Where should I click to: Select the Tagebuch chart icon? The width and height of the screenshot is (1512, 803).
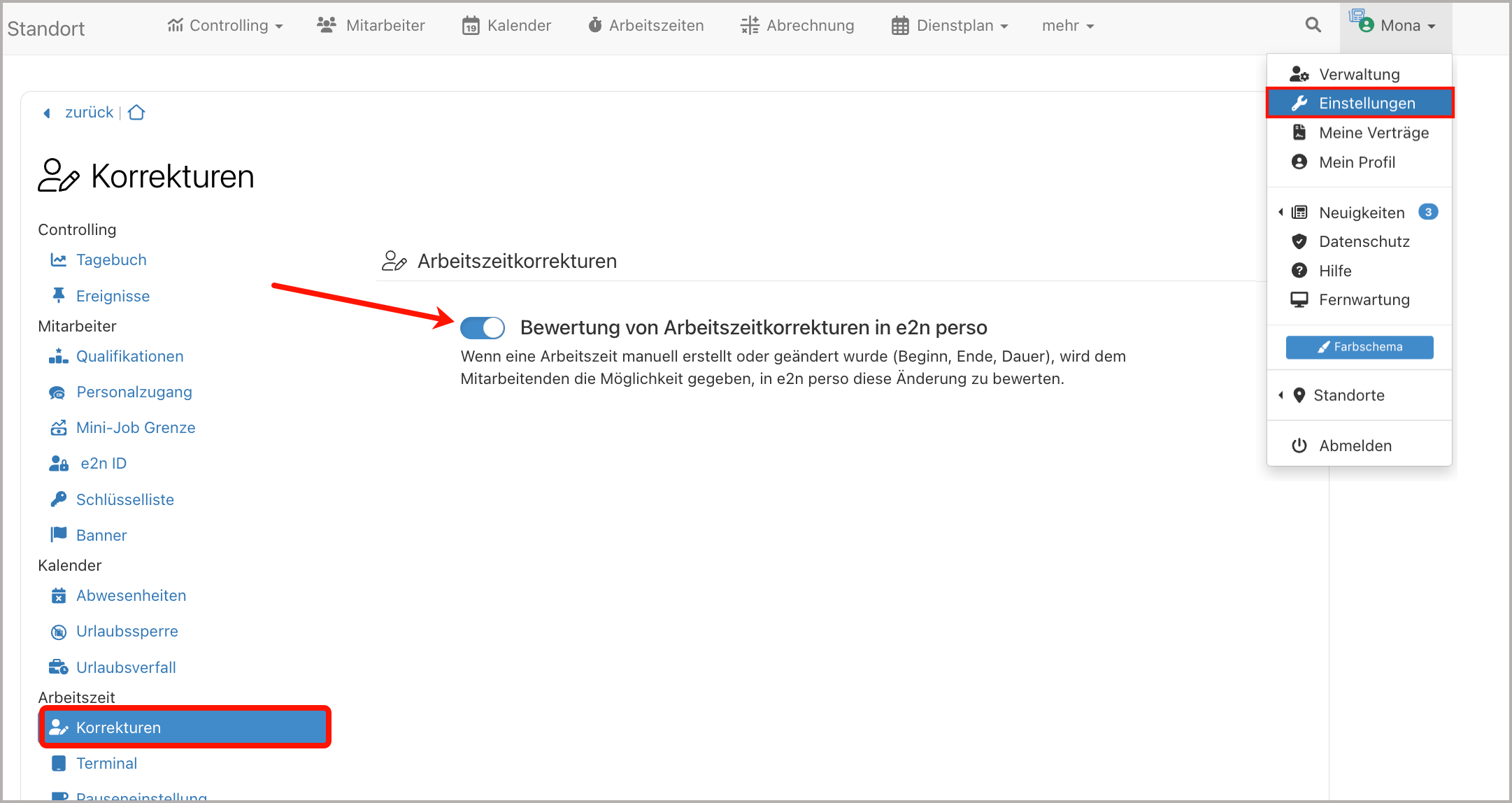[x=58, y=260]
